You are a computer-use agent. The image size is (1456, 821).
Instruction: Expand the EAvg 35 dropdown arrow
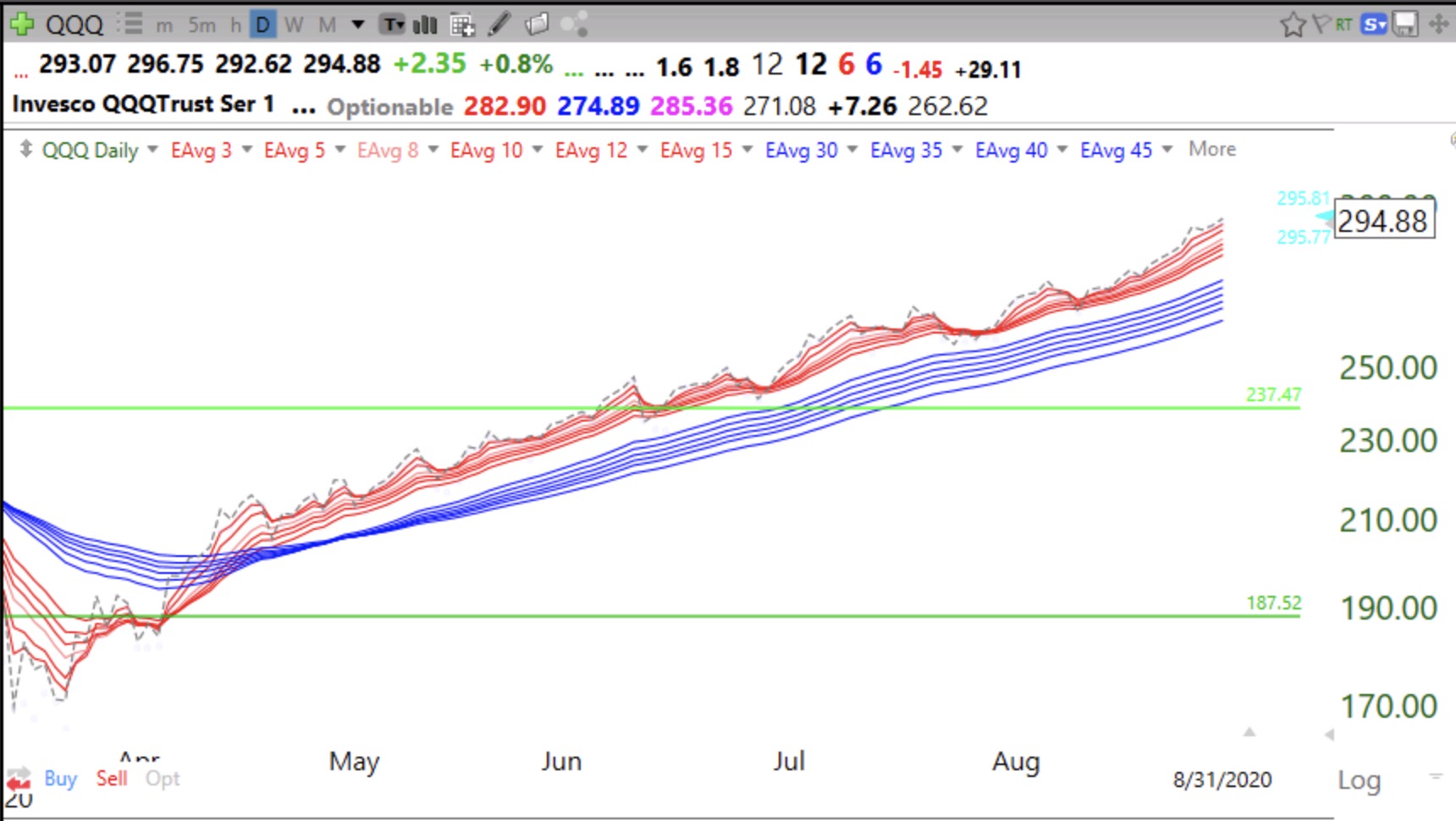(x=957, y=150)
